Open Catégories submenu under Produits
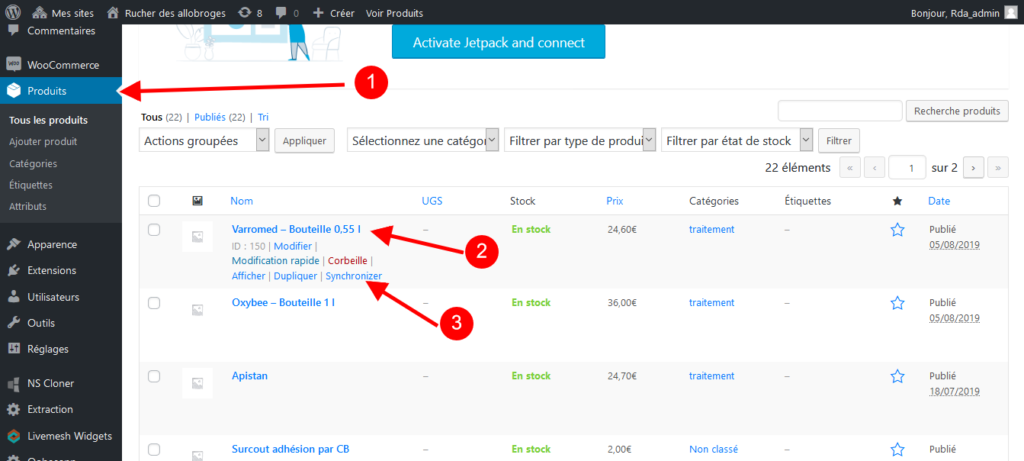 click(x=33, y=163)
